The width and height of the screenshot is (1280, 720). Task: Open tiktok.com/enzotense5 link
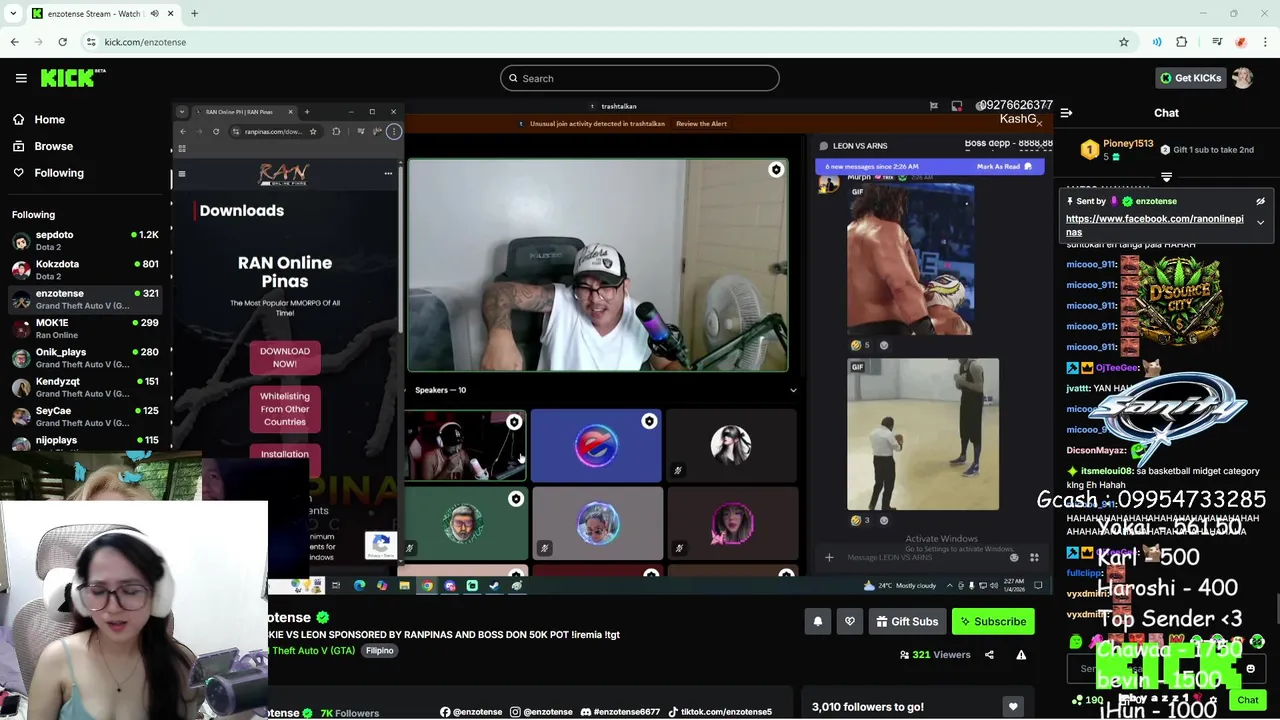pos(720,712)
